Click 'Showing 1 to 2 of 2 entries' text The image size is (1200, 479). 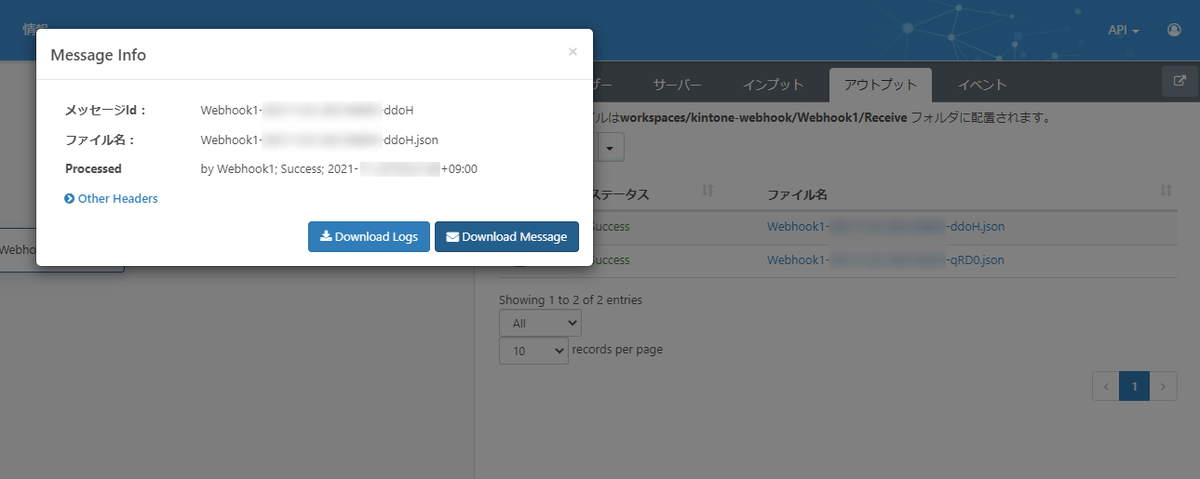click(x=571, y=299)
